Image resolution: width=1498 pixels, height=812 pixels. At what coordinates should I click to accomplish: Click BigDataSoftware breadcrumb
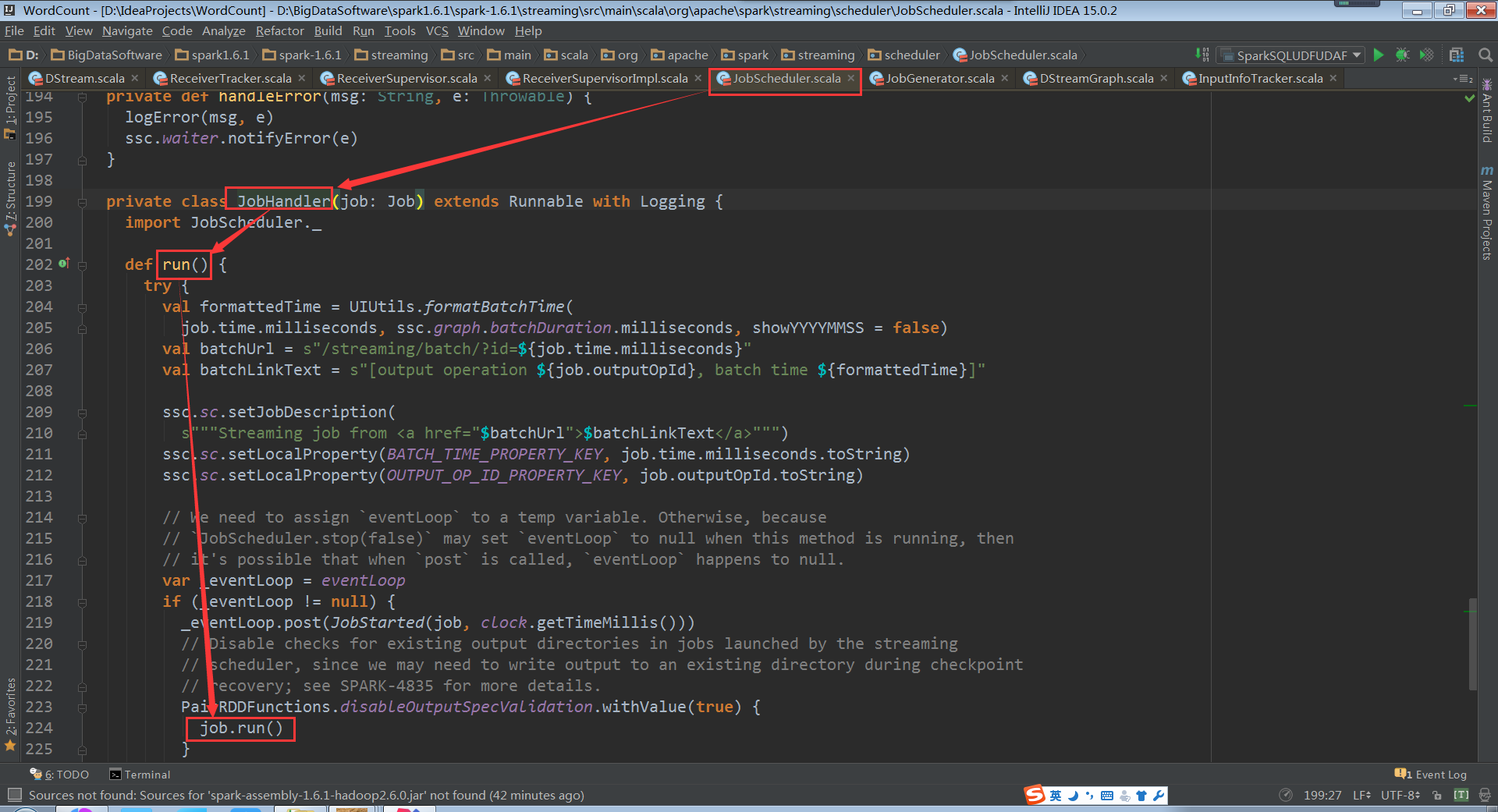(x=107, y=55)
